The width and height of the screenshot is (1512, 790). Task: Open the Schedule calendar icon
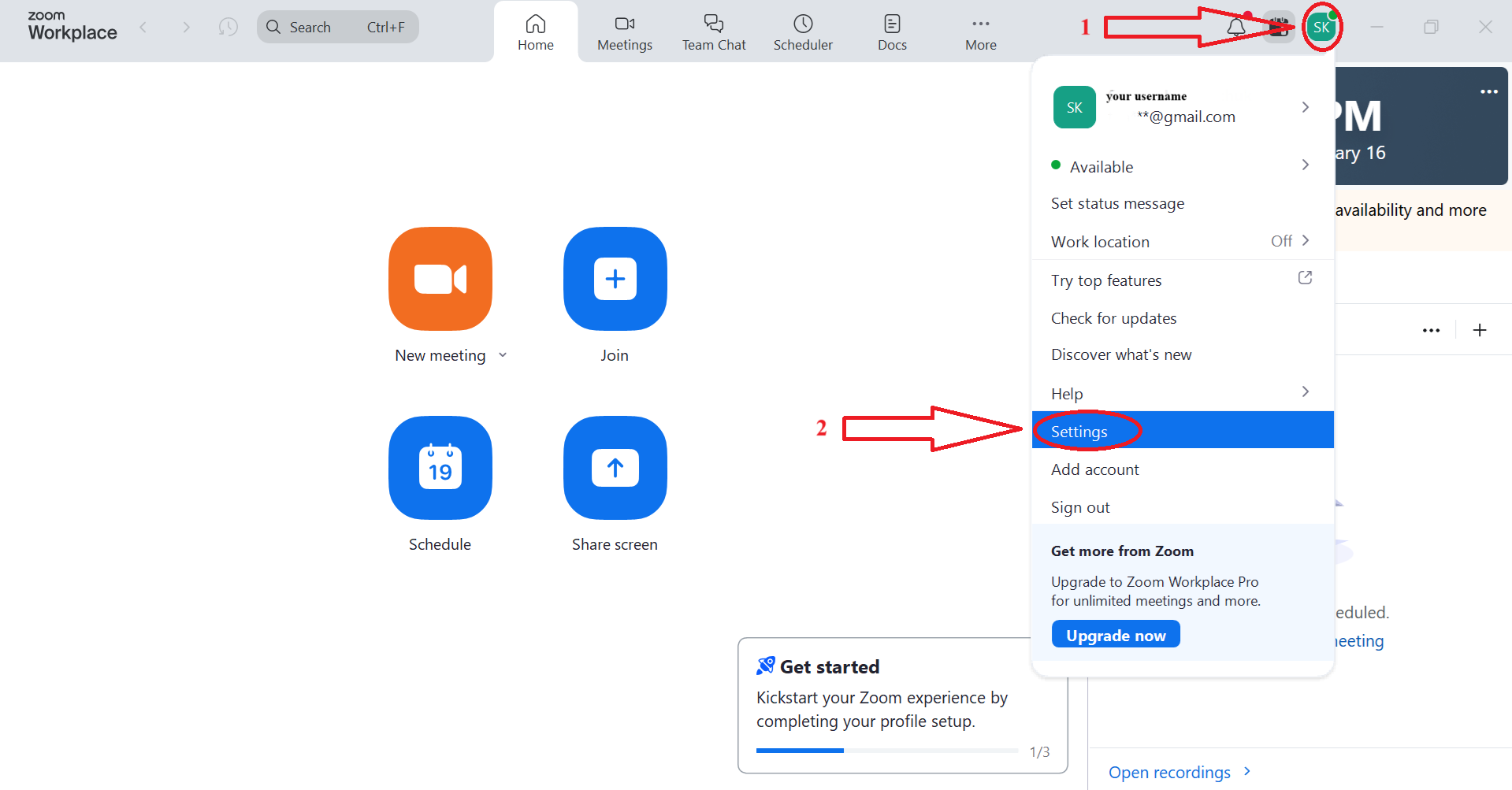(x=440, y=468)
